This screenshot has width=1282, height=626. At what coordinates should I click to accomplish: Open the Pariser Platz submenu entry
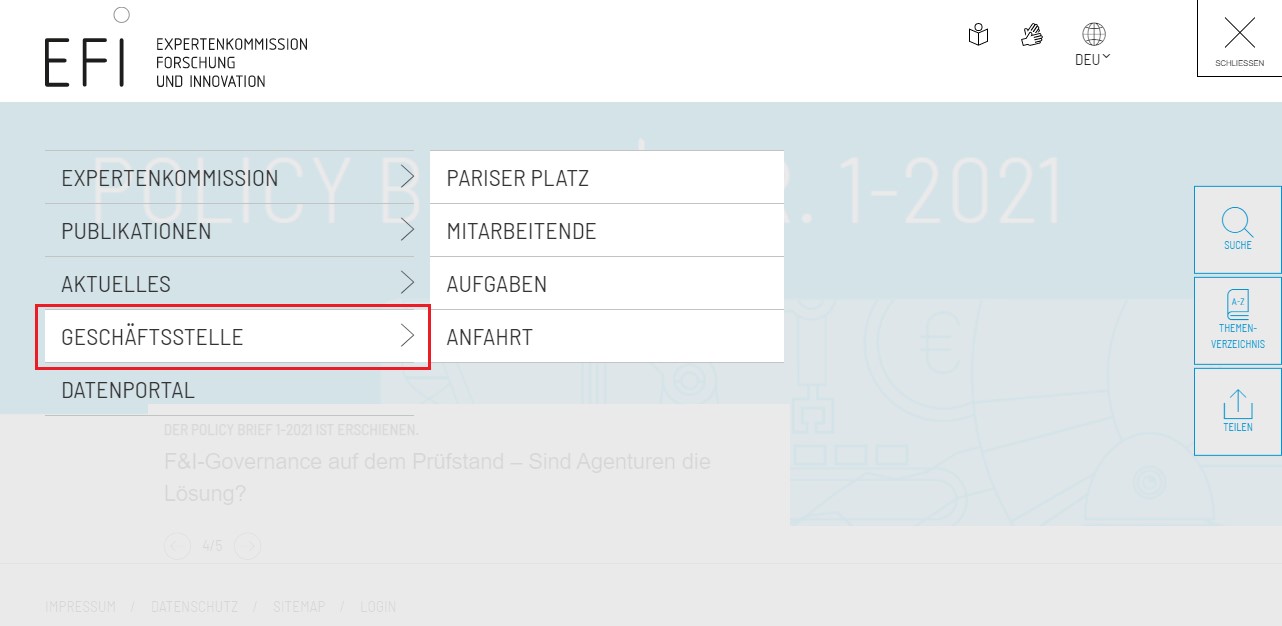518,178
